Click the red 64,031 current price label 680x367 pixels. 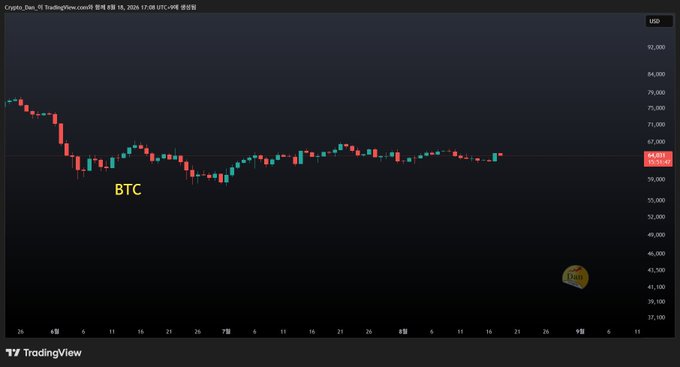[658, 158]
